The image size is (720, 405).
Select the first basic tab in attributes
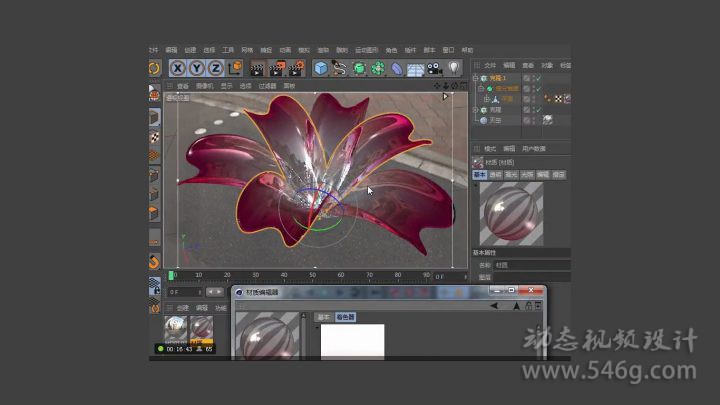pos(480,175)
